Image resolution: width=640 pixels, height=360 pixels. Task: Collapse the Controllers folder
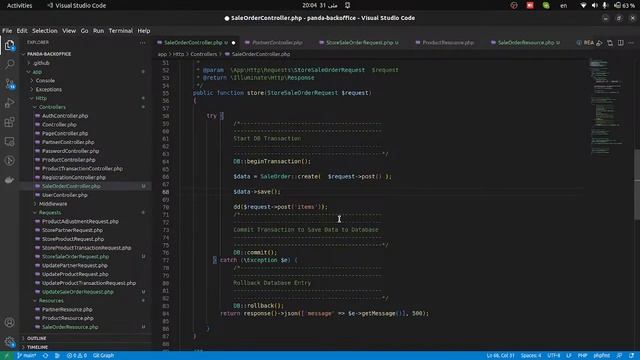[x=52, y=107]
